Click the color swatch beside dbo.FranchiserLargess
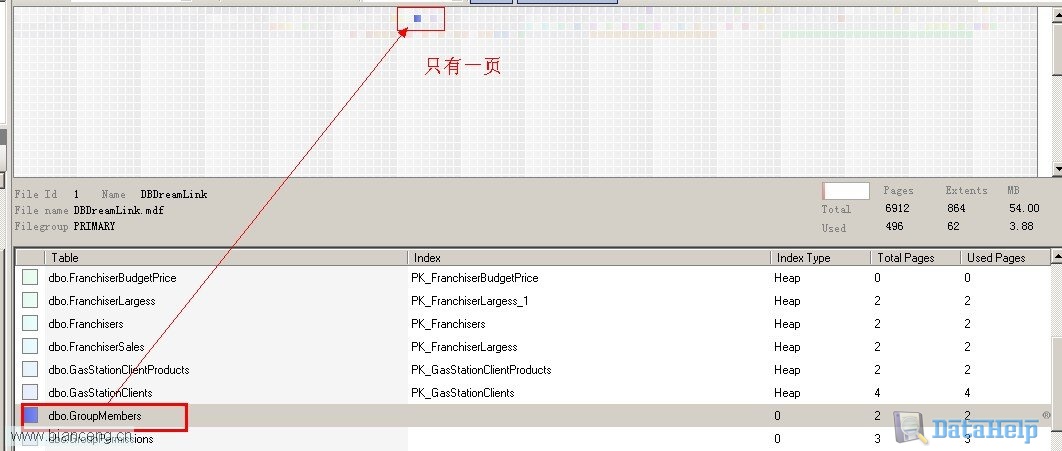This screenshot has width=1062, height=451. tap(30, 301)
